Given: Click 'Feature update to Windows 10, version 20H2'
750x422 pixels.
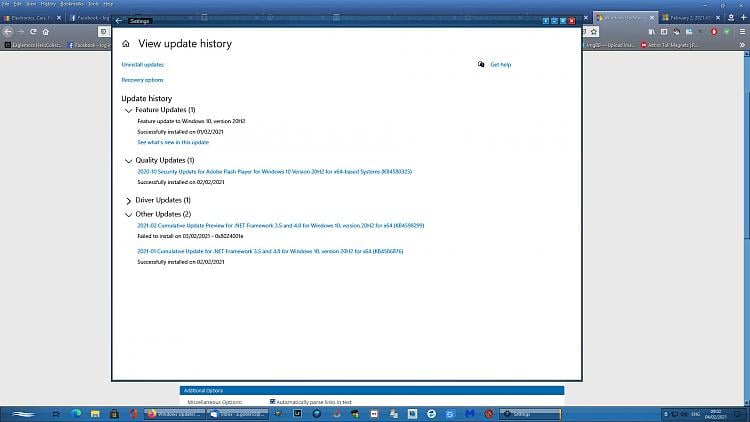Looking at the screenshot, I should (191, 121).
